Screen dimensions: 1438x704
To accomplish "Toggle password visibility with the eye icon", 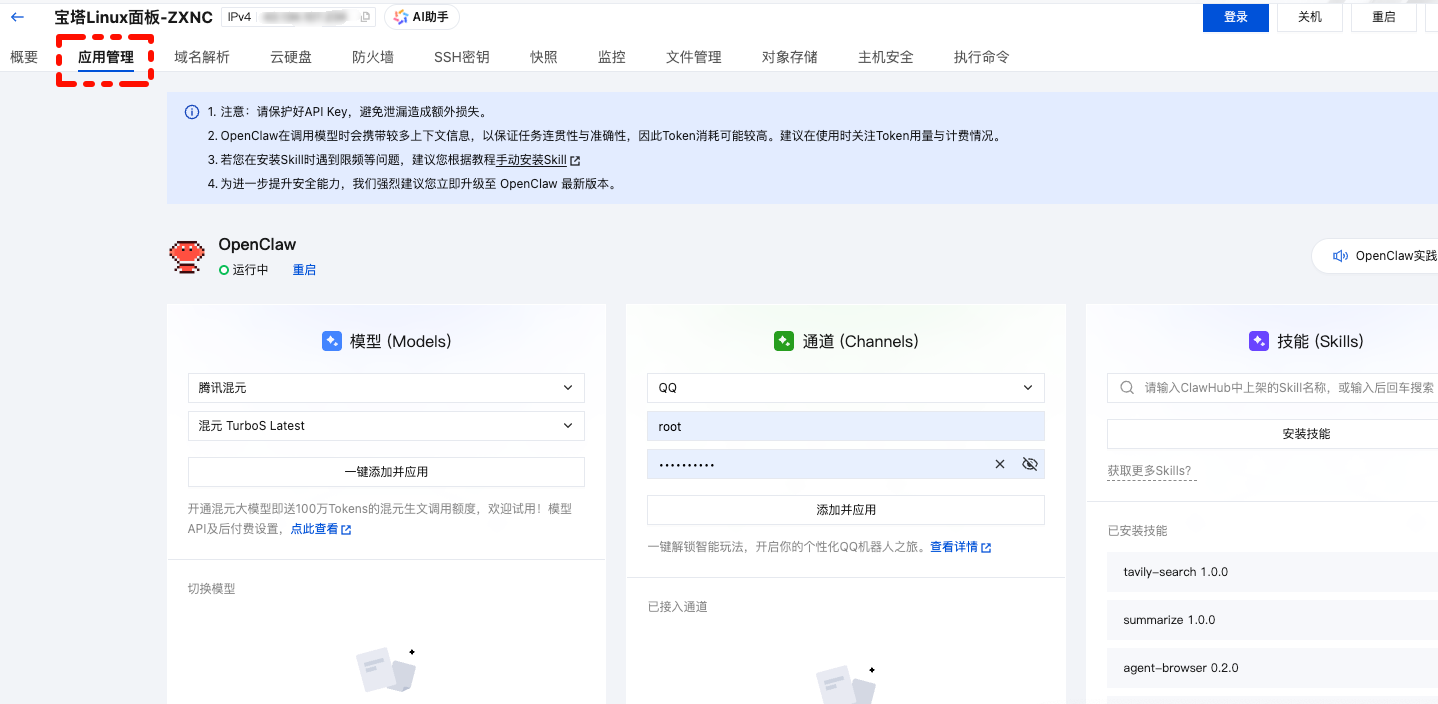I will [1030, 463].
